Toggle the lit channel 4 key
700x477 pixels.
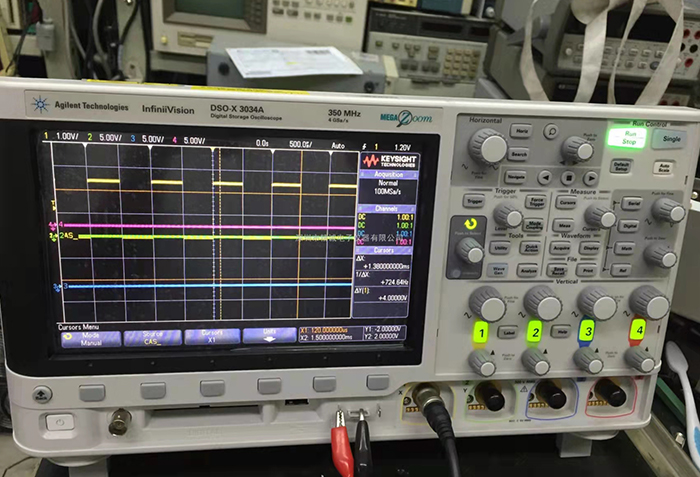point(638,331)
